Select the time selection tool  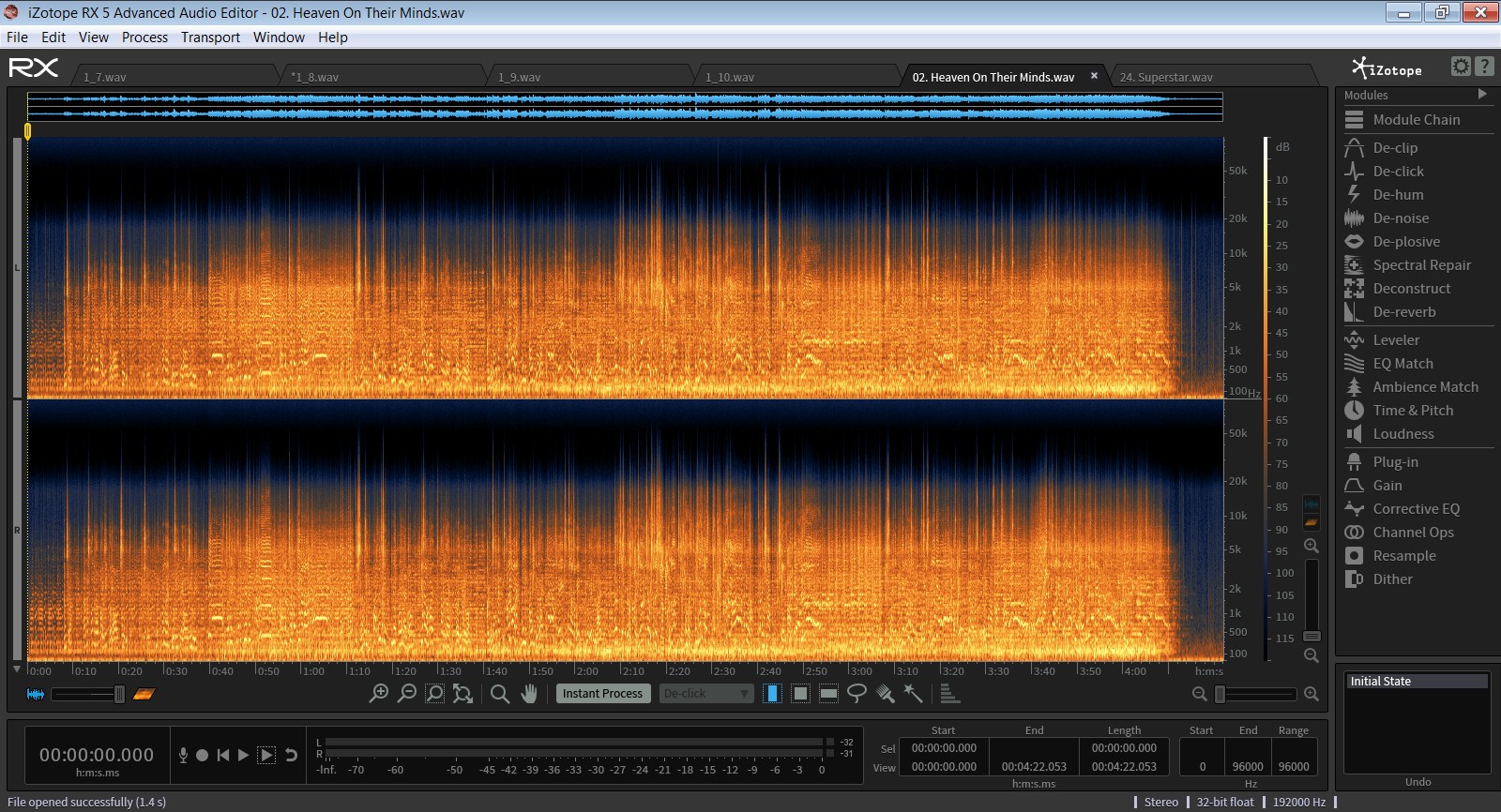[772, 694]
